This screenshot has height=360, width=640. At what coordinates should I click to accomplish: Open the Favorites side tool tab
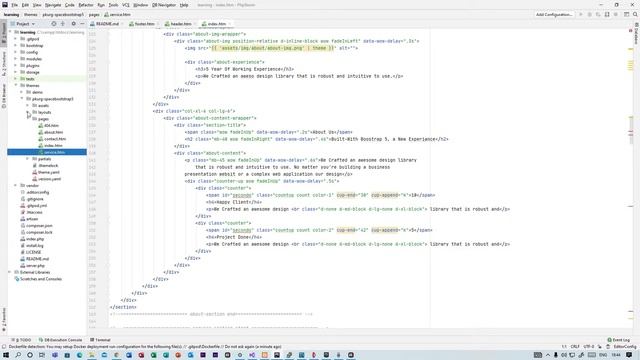pyautogui.click(x=4, y=320)
